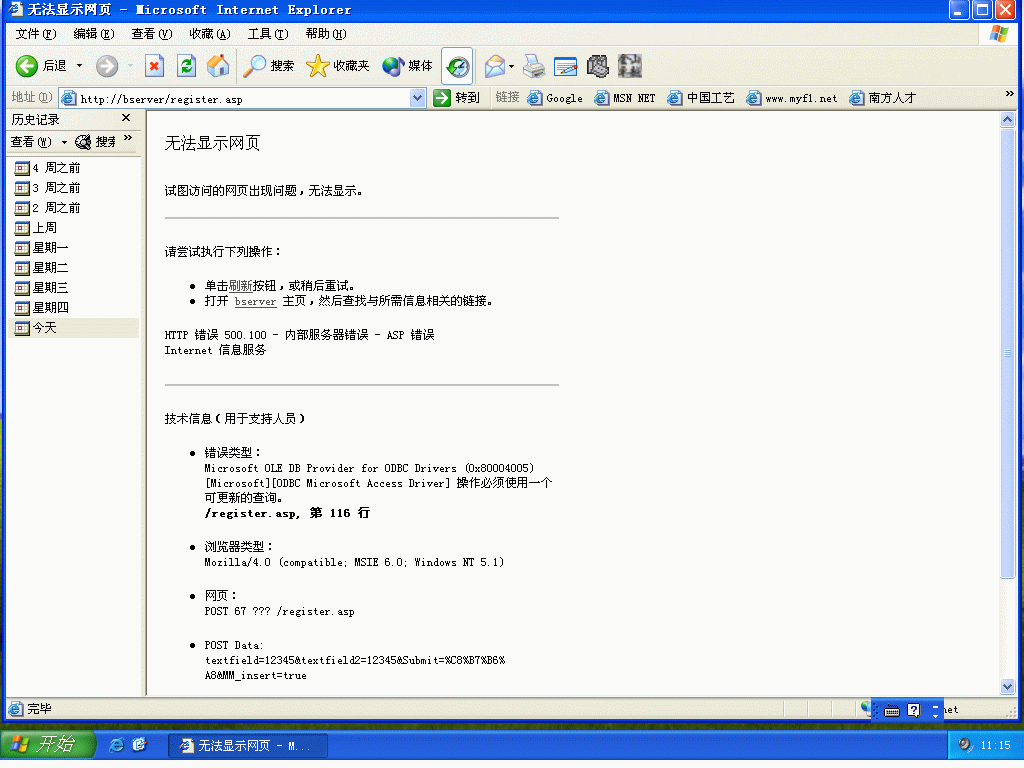
Task: Go to Home page icon
Action: click(x=218, y=66)
